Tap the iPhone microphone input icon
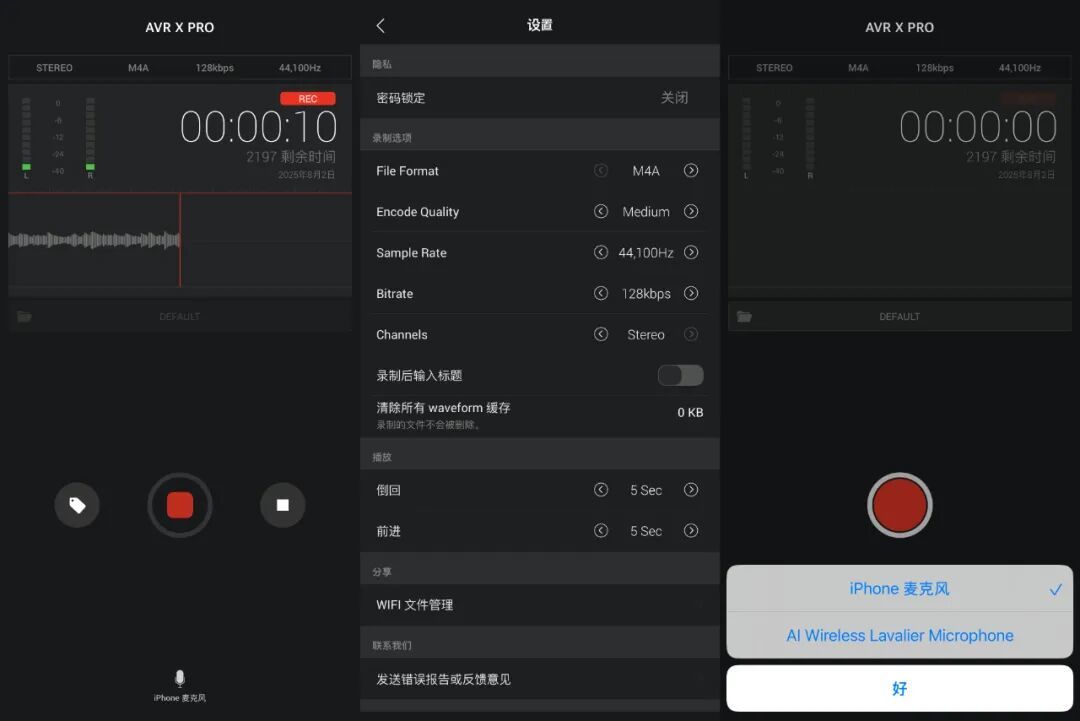 point(180,678)
